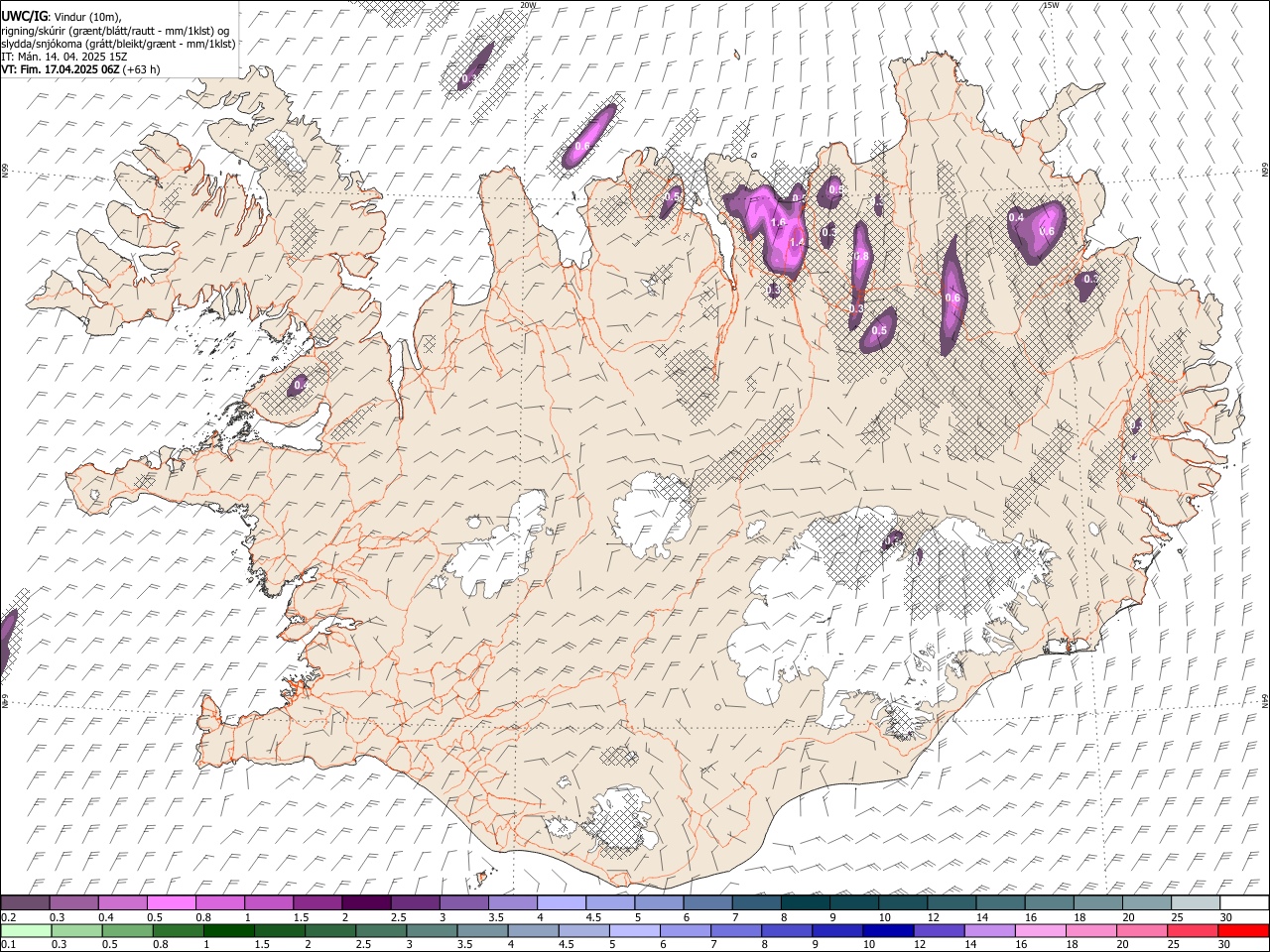Click the 15W longitude label
The image size is (1270, 952).
[x=1052, y=5]
